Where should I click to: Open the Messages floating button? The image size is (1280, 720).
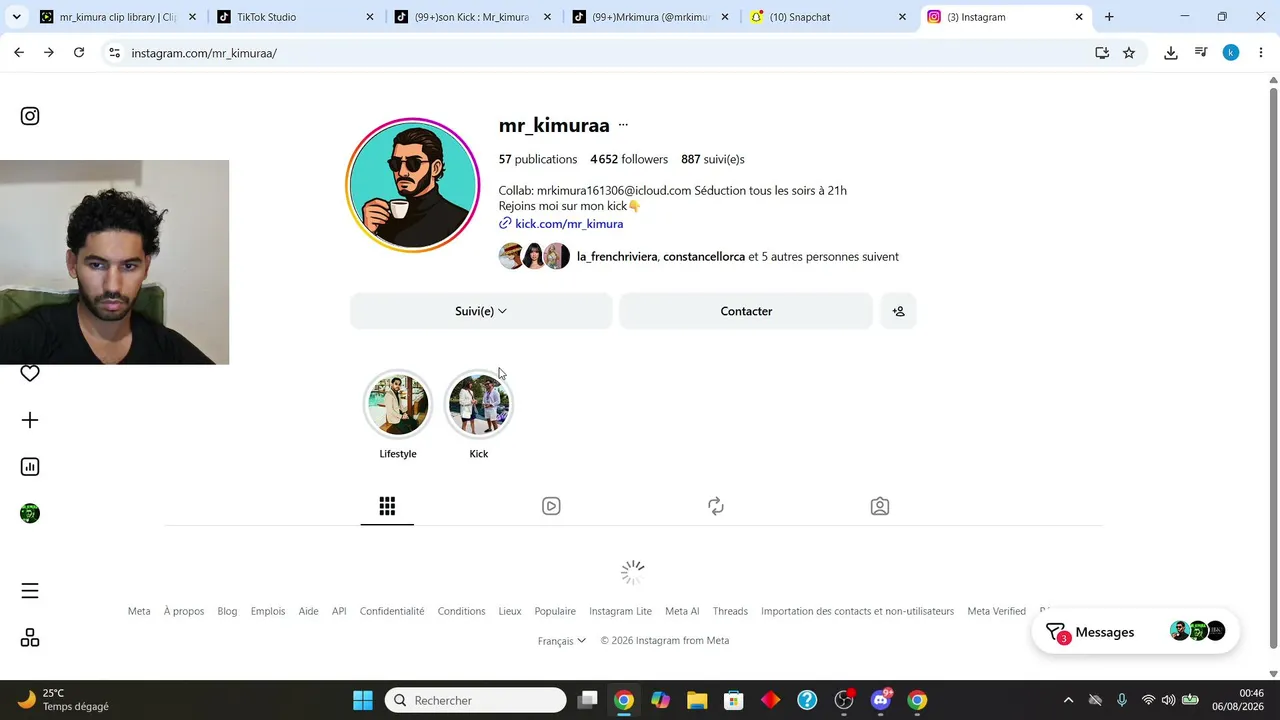coord(1136,632)
